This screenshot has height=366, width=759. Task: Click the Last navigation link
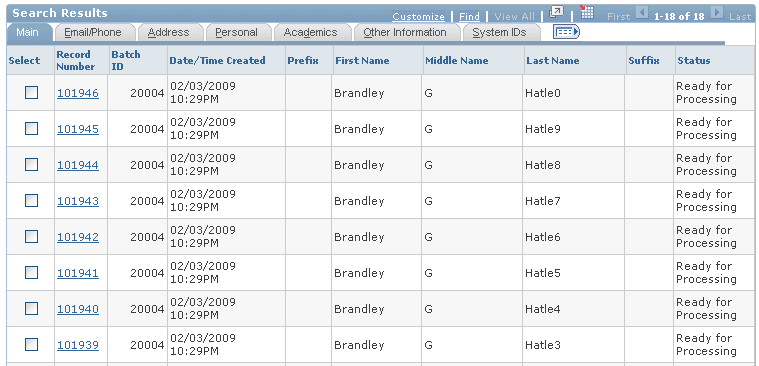tap(740, 16)
